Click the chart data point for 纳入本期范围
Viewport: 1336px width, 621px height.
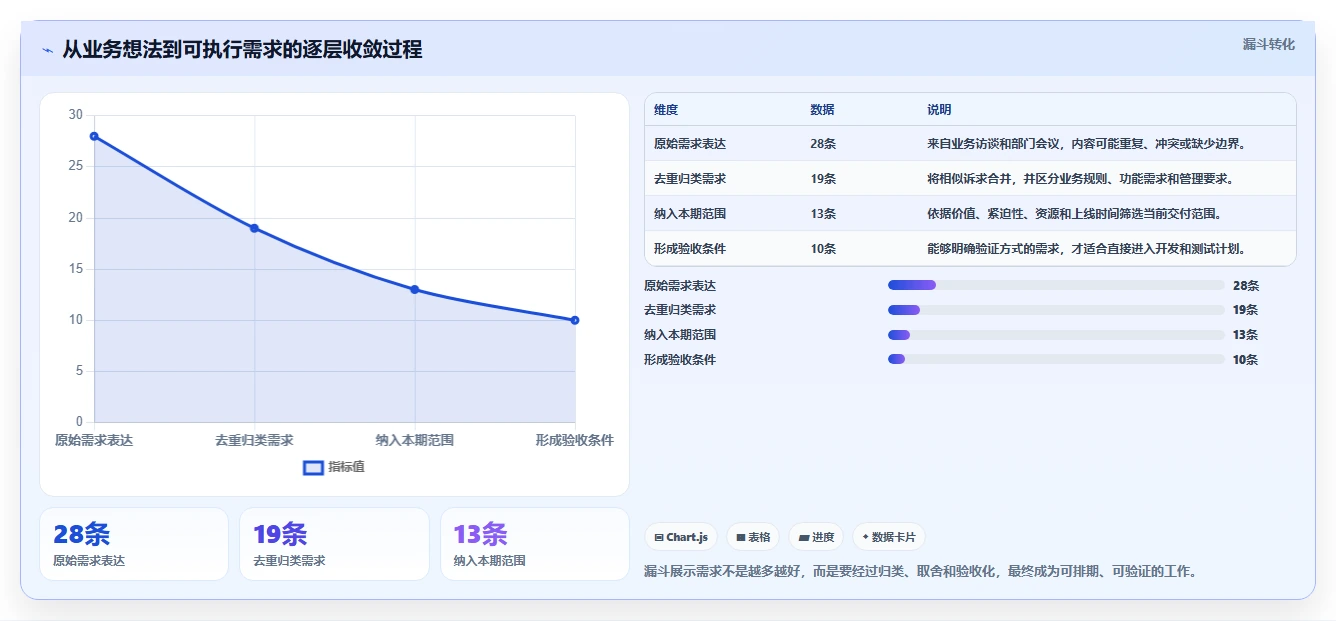[414, 290]
